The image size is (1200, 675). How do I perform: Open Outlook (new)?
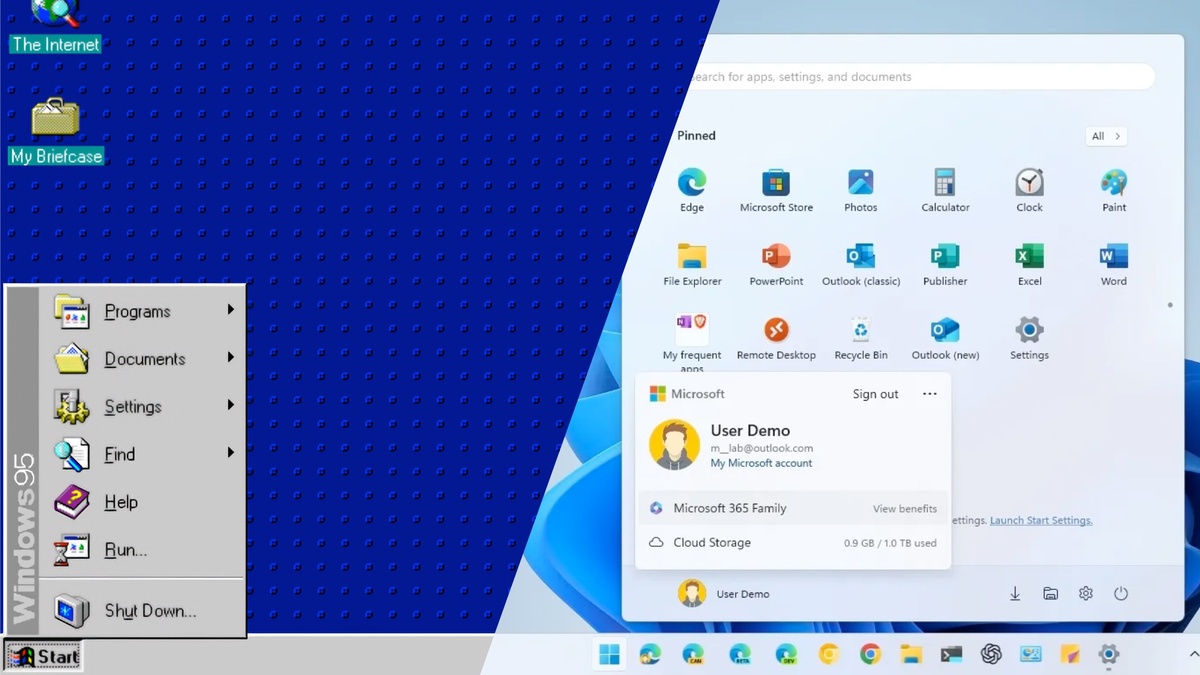(x=945, y=338)
